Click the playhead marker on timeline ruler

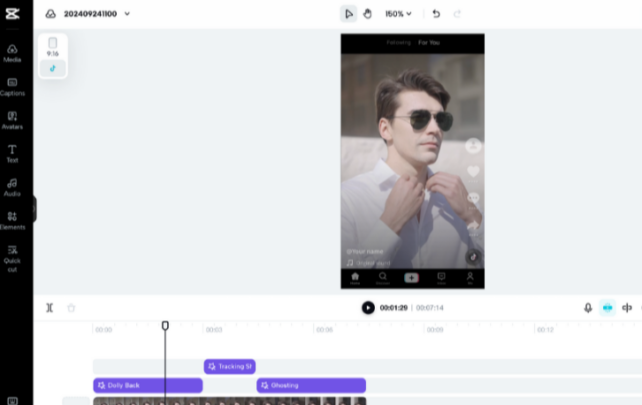point(165,326)
